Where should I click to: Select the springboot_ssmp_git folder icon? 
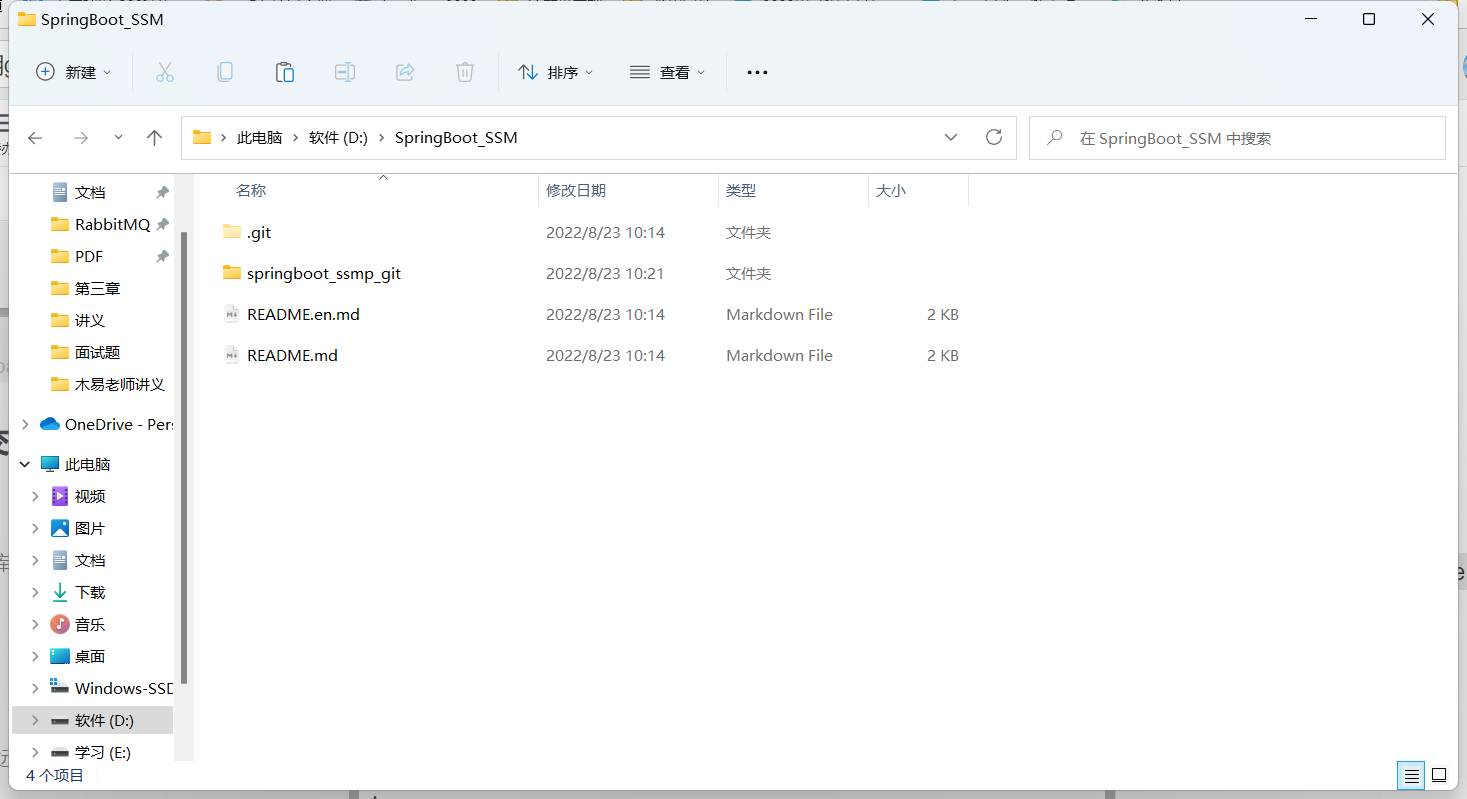pos(232,273)
